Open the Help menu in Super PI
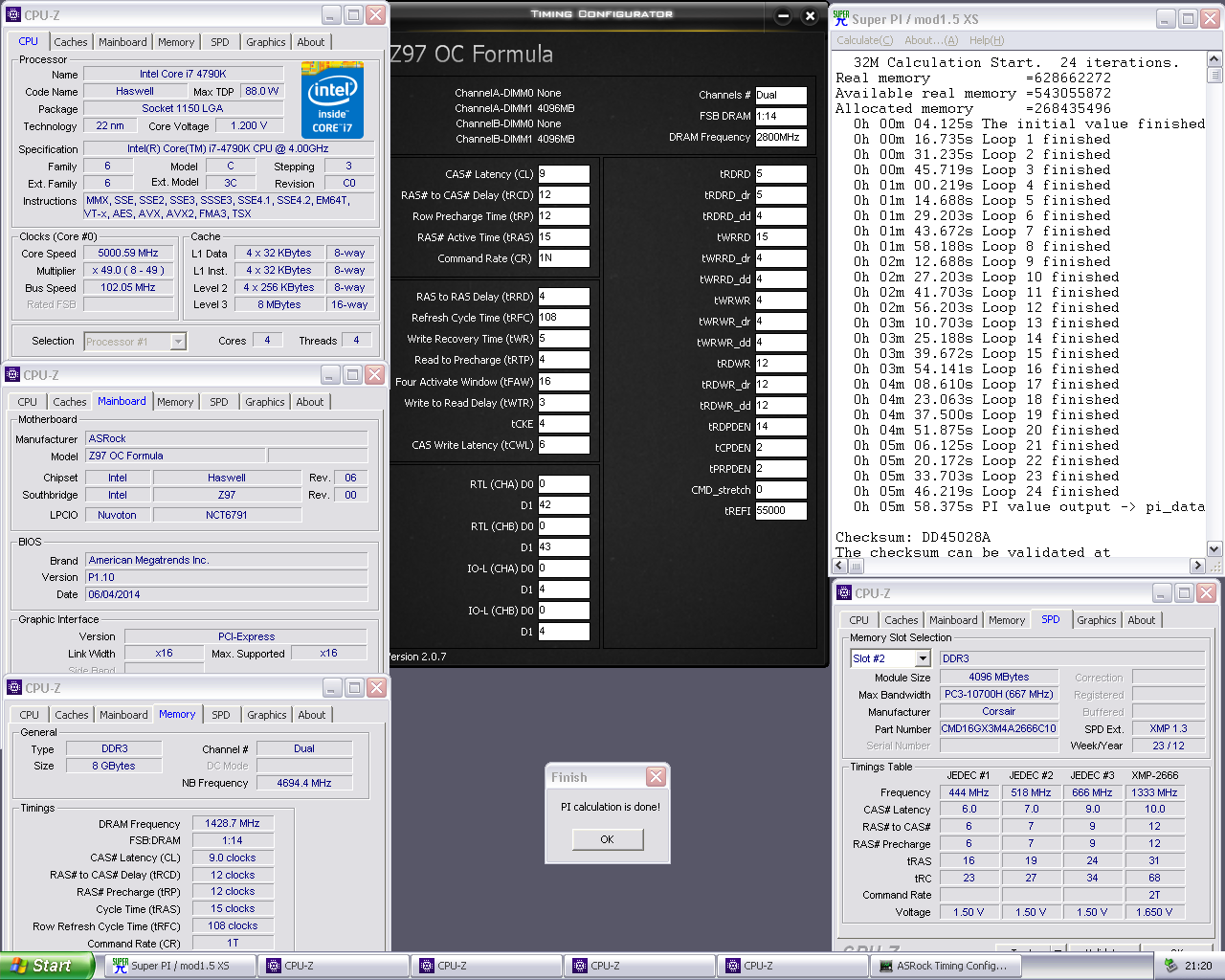Viewport: 1225px width, 980px height. [987, 40]
